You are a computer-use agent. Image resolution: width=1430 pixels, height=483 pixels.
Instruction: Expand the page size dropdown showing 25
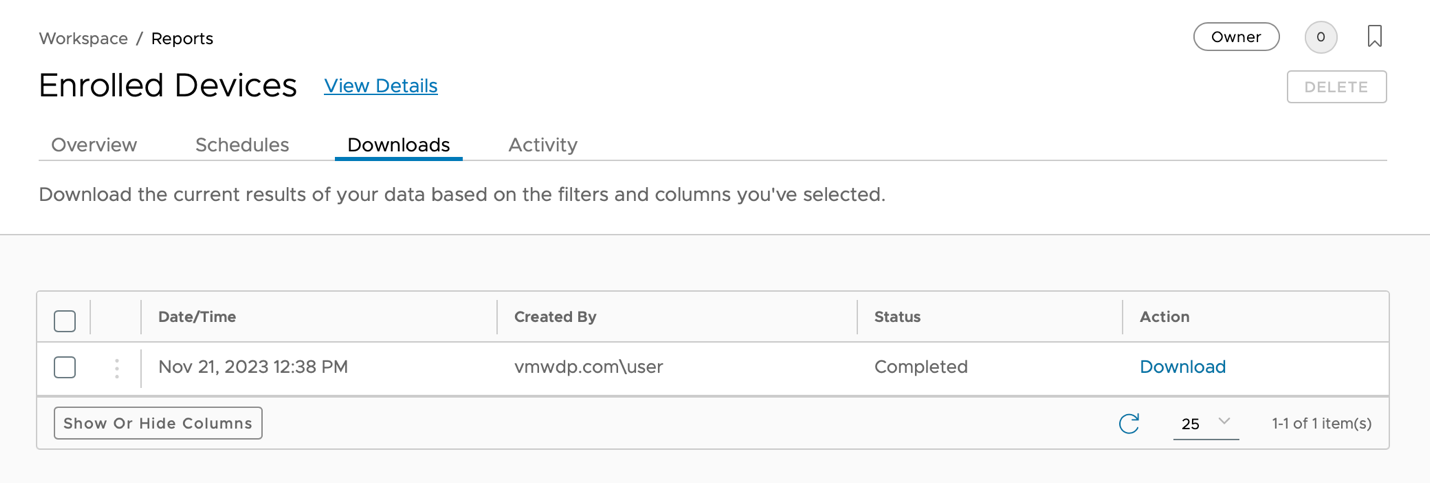(x=1205, y=424)
